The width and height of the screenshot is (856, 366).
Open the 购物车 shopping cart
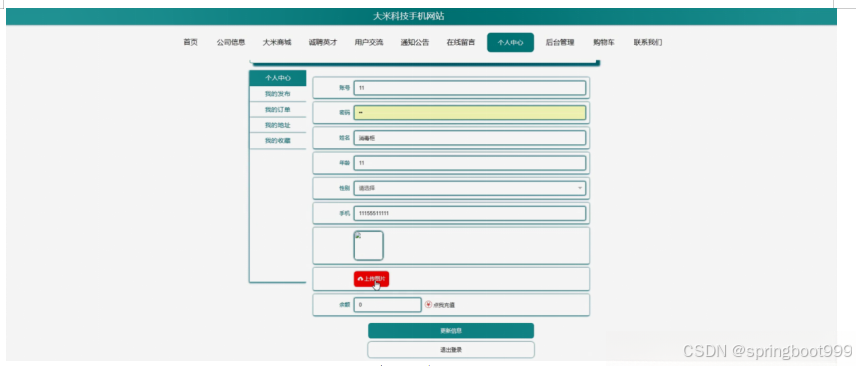point(604,42)
